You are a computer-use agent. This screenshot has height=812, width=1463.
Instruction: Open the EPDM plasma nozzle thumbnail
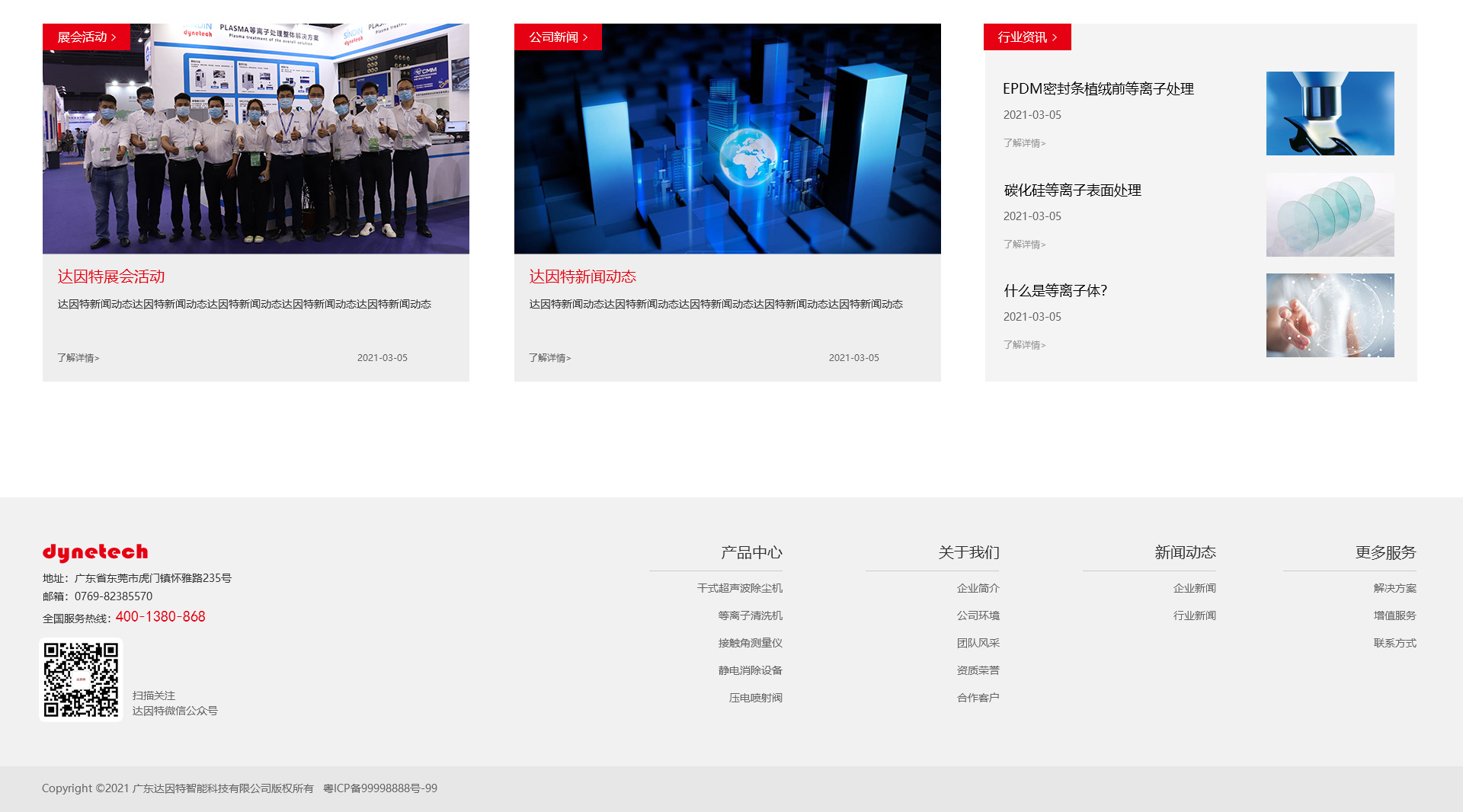click(1330, 113)
